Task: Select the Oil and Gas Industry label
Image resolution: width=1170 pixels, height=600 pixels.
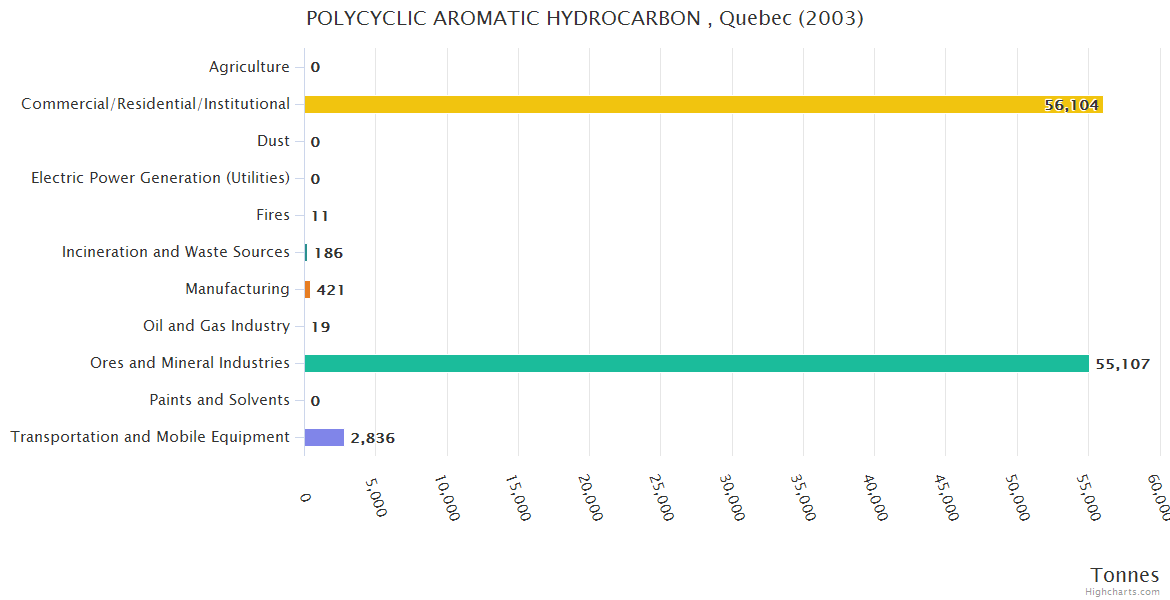Action: (x=216, y=326)
